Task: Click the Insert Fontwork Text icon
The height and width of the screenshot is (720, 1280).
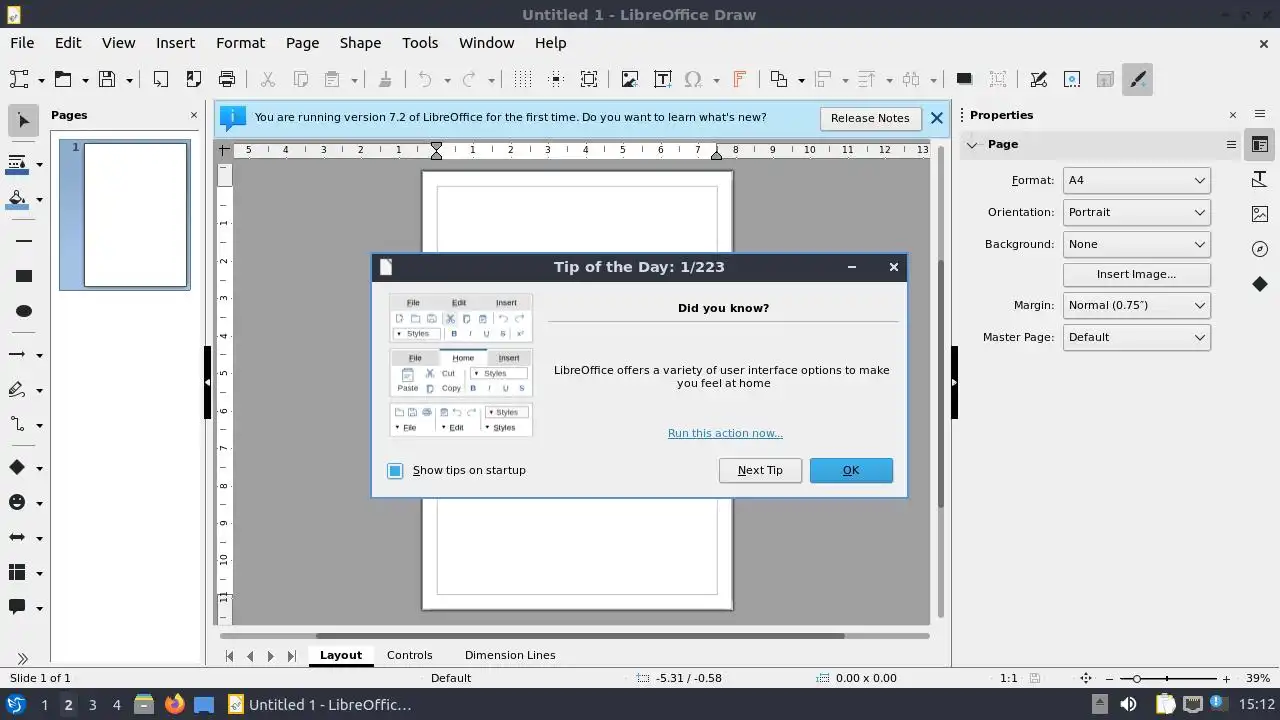Action: (739, 80)
